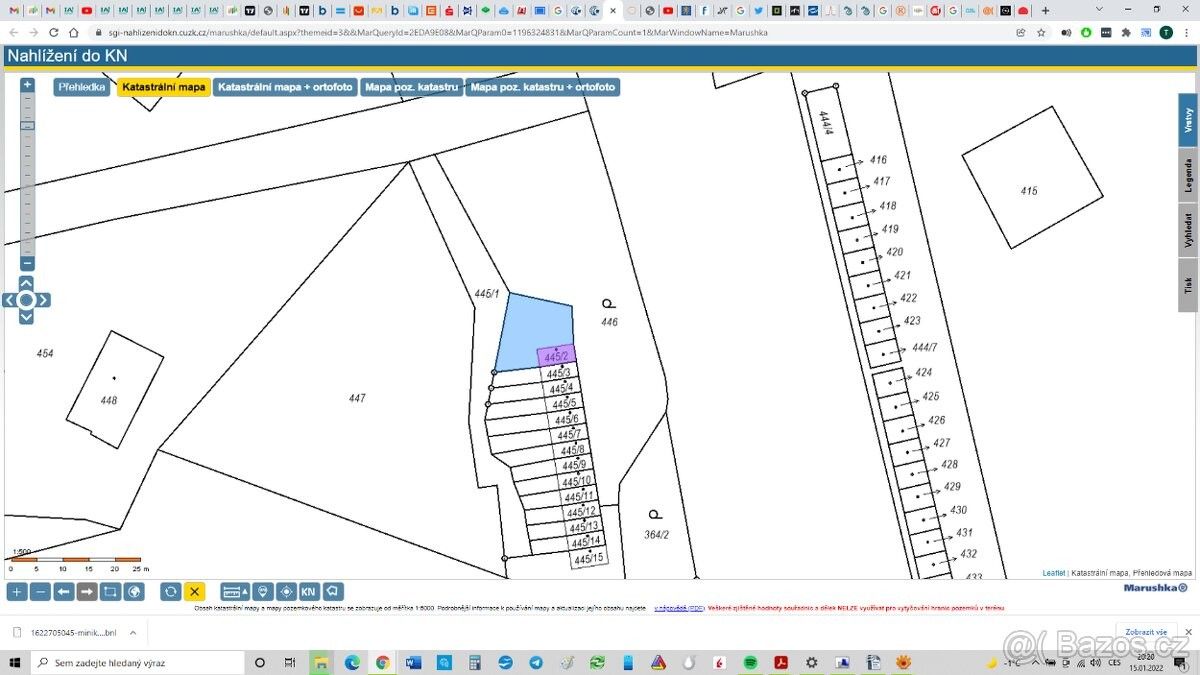This screenshot has height=675, width=1200.
Task: Select the zoom-to-rectangle tool
Action: 111,592
